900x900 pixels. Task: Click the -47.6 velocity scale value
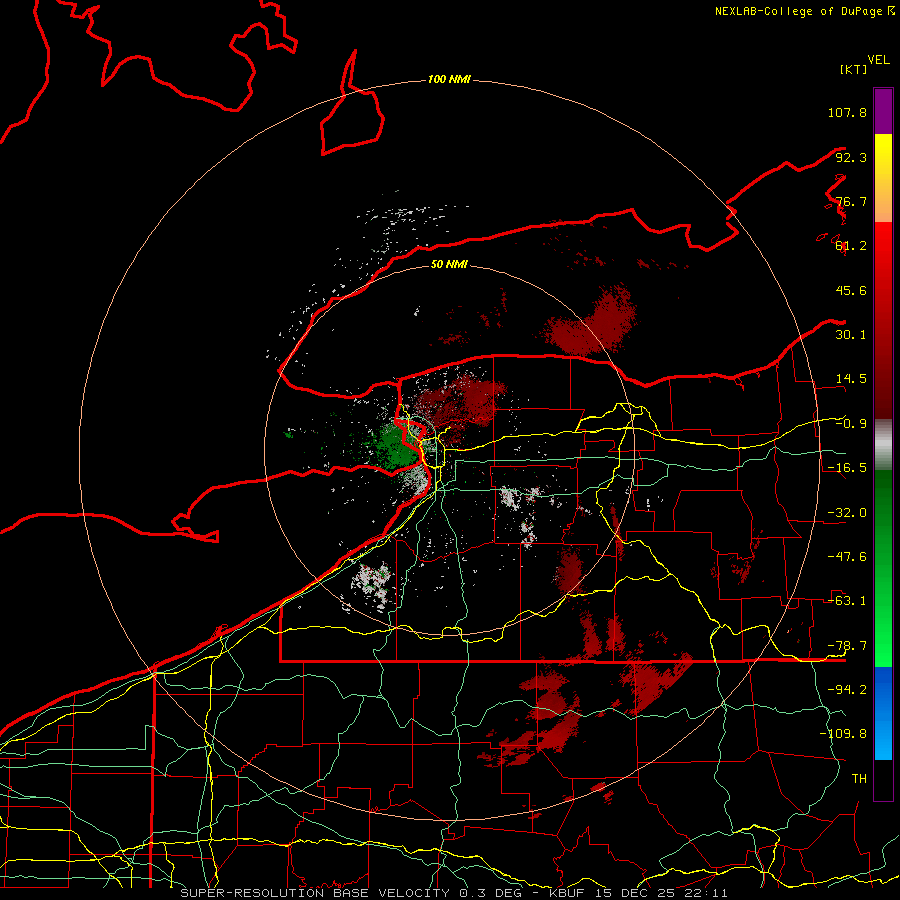coord(847,557)
